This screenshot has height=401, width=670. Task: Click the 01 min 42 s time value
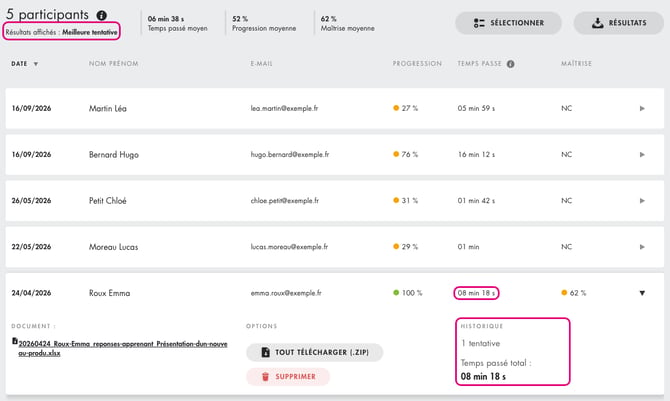click(476, 201)
